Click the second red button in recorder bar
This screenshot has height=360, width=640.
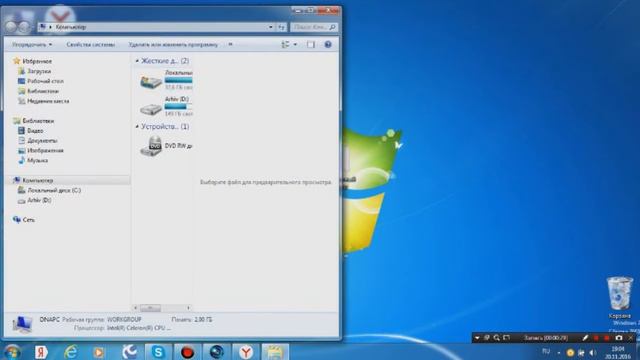point(607,338)
